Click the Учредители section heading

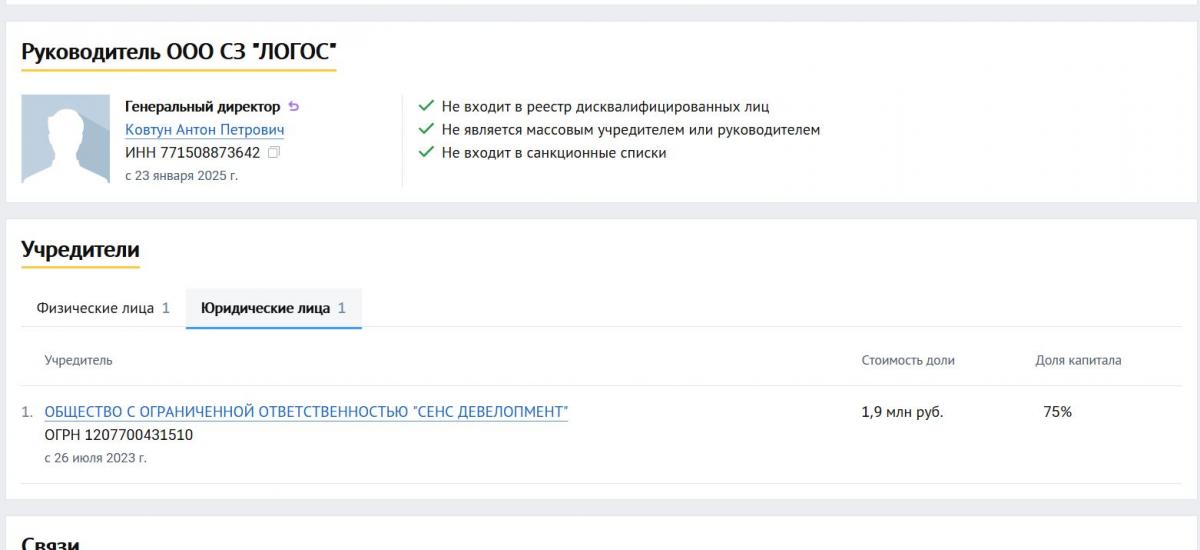pos(80,250)
